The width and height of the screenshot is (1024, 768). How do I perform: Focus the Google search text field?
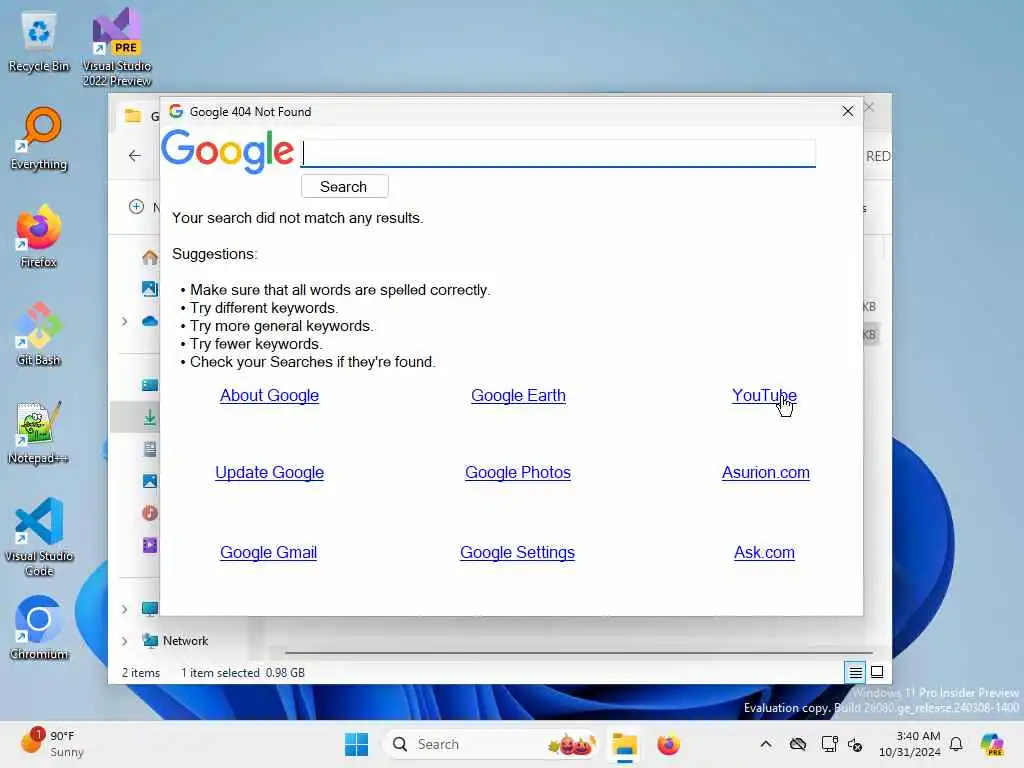(558, 153)
